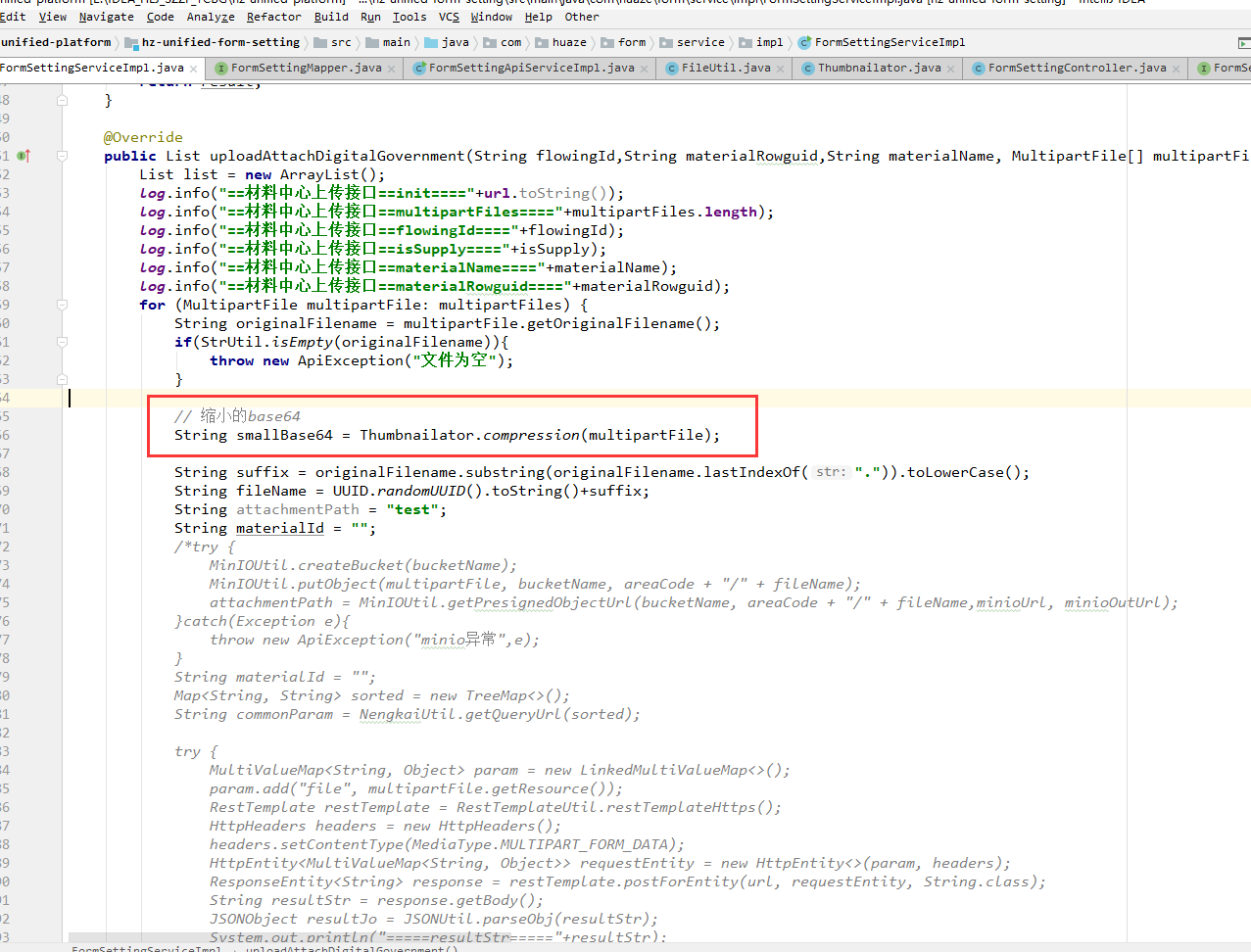Viewport: 1251px width, 952px height.
Task: Click the class icon beside FormSettingServiceImpl breadcrumb
Action: [804, 42]
